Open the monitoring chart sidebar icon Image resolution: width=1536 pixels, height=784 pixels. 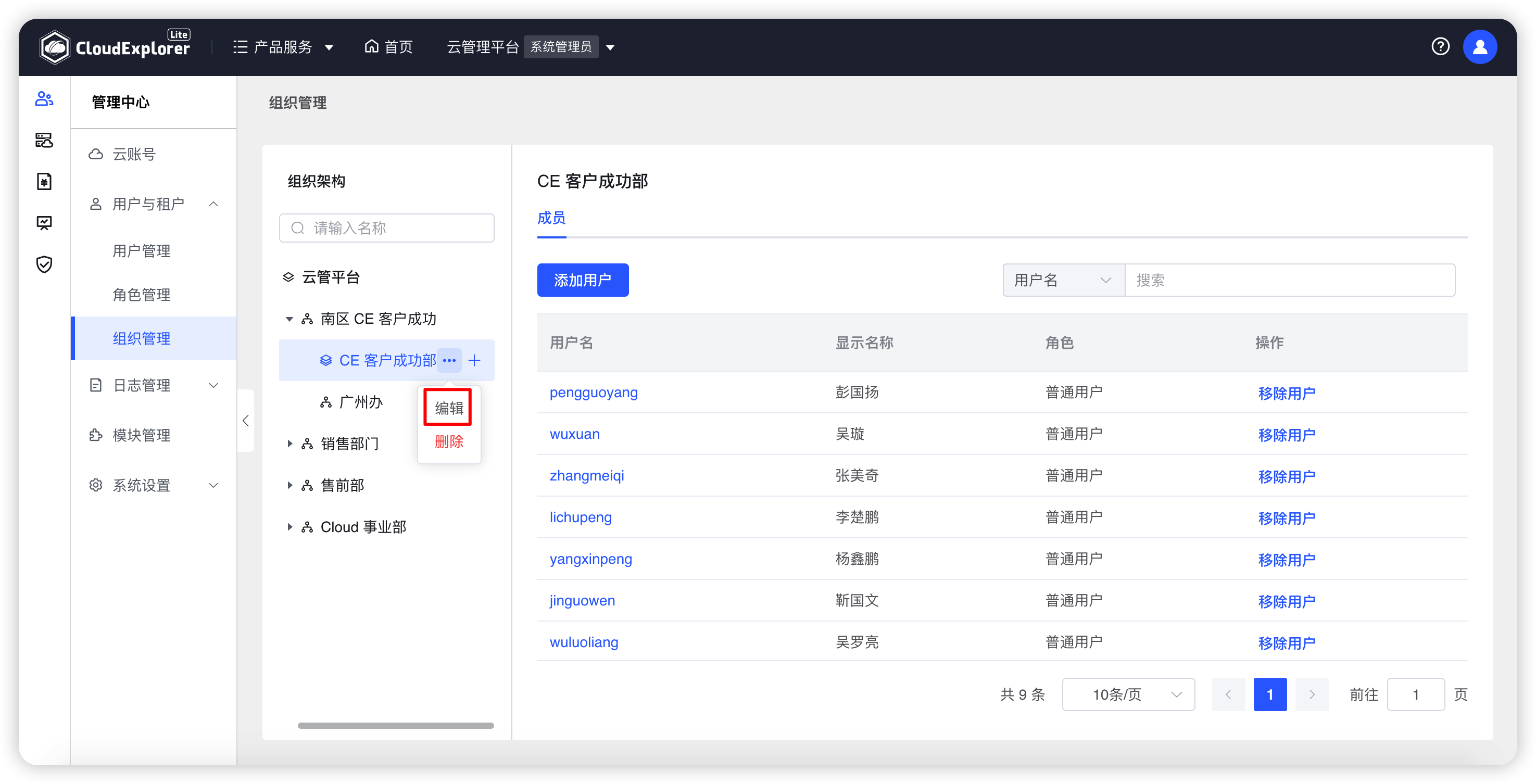pyautogui.click(x=44, y=223)
